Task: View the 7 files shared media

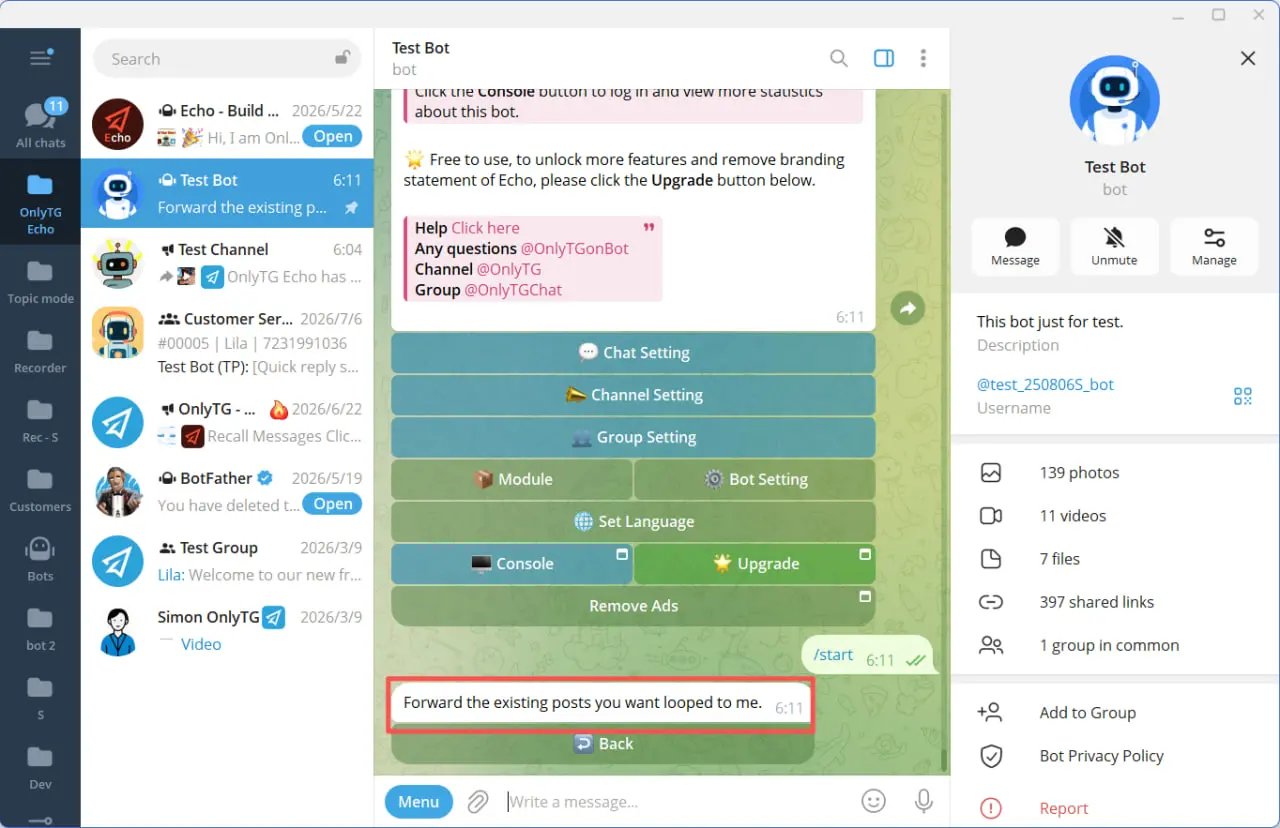Action: [x=1115, y=559]
